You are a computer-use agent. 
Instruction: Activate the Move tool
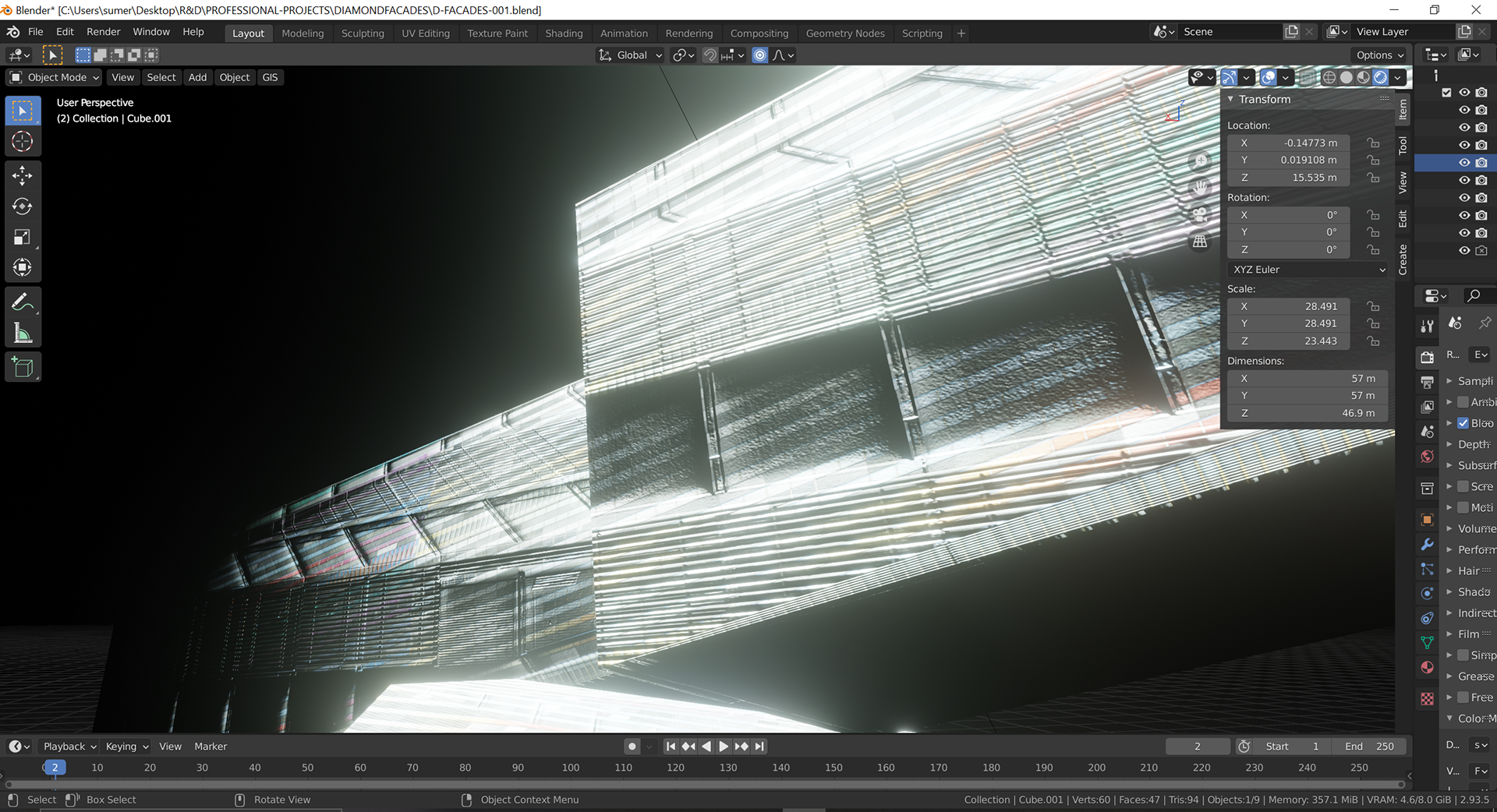pyautogui.click(x=23, y=176)
